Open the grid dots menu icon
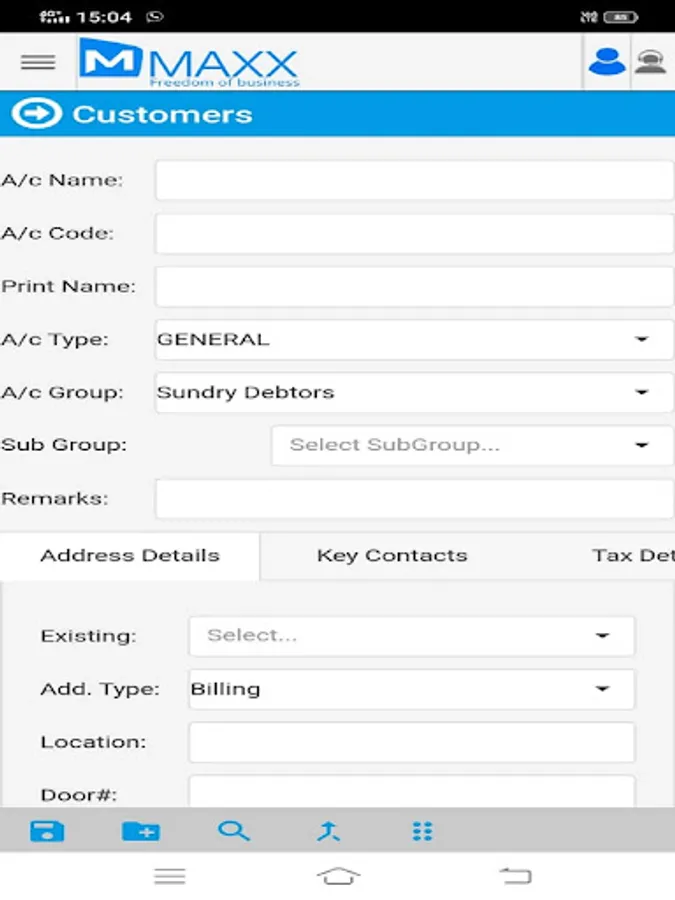 coord(422,831)
